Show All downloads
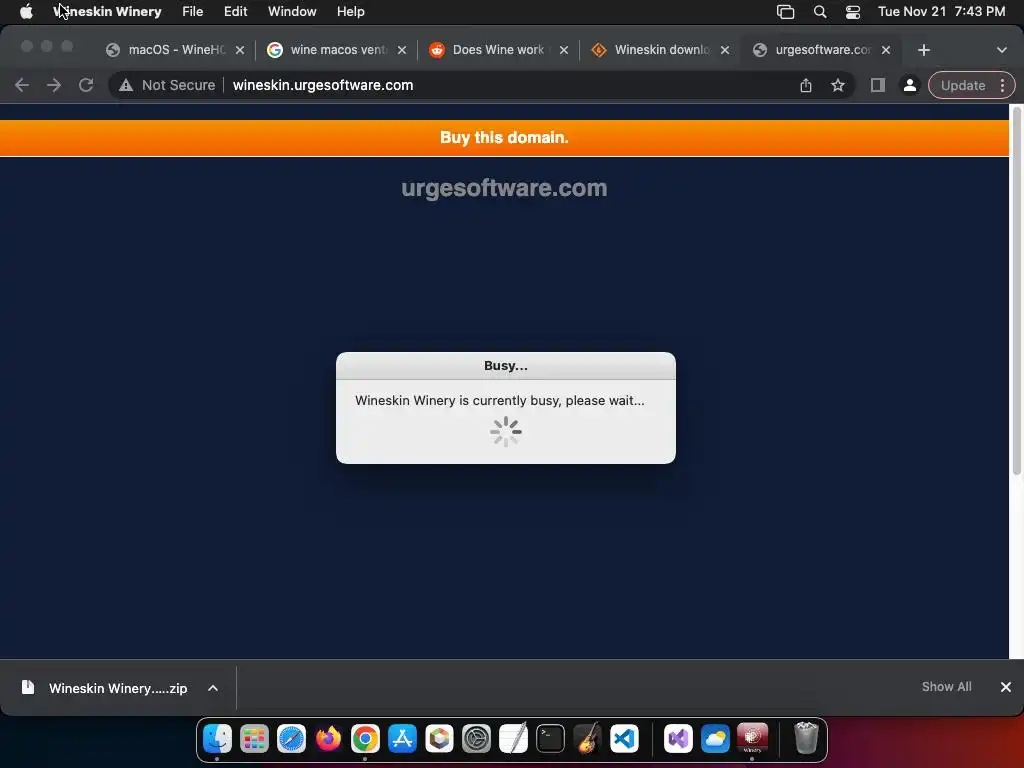This screenshot has height=768, width=1024. 946,686
